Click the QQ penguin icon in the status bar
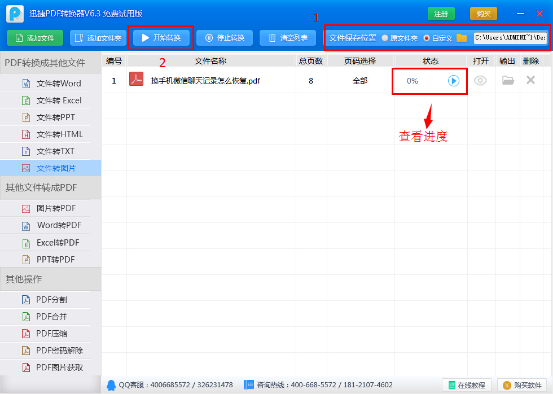Image resolution: width=553 pixels, height=394 pixels. (x=111, y=385)
